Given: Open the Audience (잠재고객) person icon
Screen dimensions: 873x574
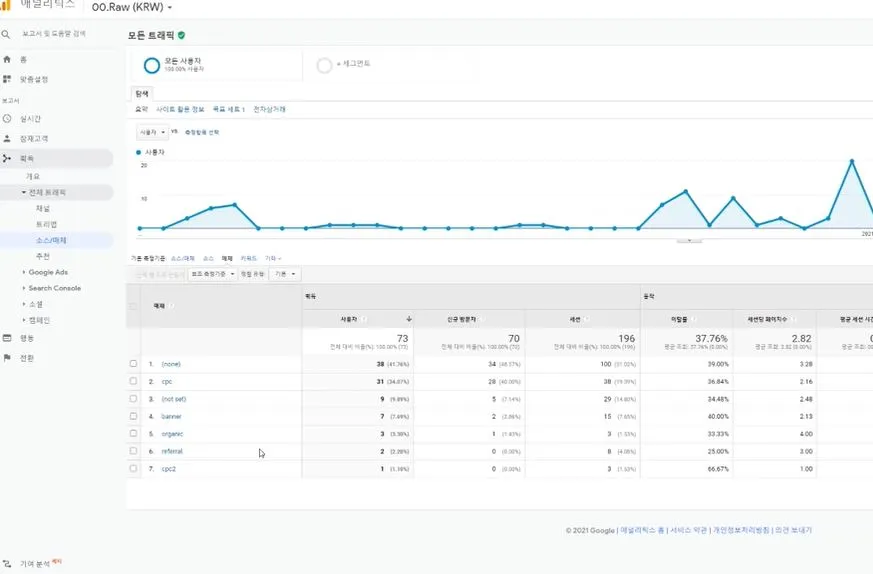Looking at the screenshot, I should [7, 139].
